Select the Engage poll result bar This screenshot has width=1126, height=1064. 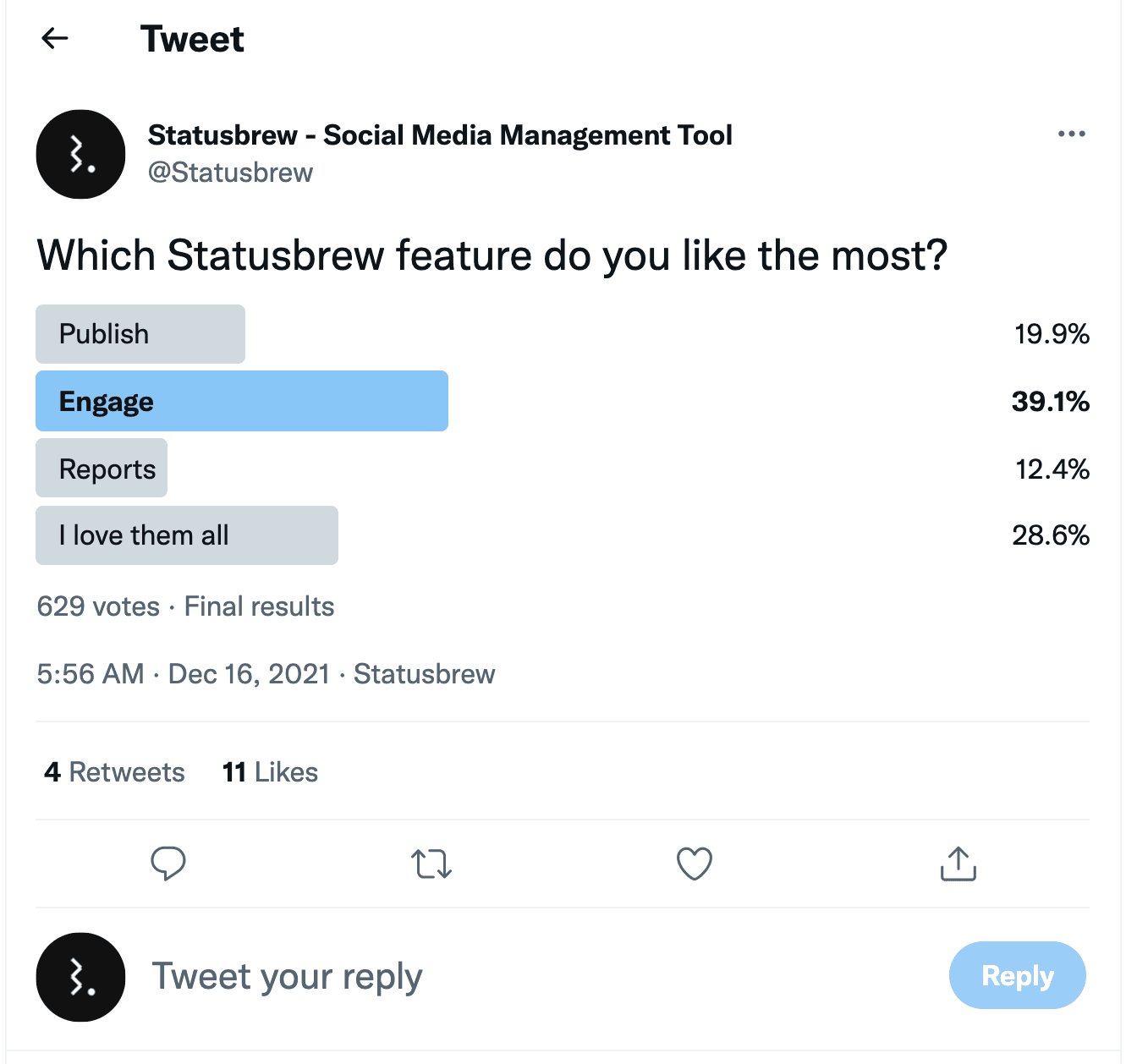tap(242, 401)
